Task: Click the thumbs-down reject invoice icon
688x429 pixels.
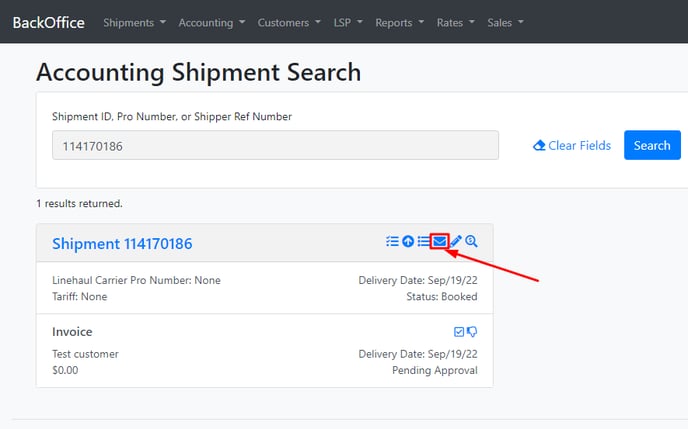Action: coord(472,332)
